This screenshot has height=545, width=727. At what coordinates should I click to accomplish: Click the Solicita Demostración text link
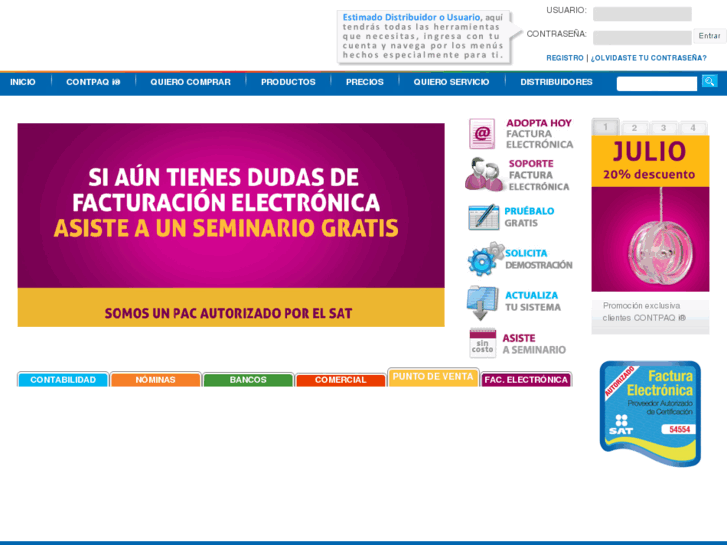pyautogui.click(x=539, y=259)
